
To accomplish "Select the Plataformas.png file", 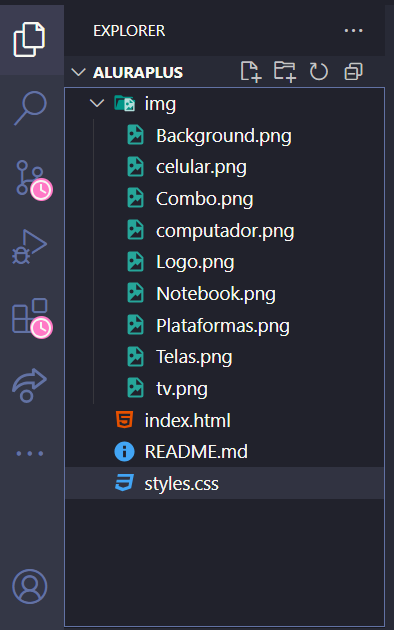I will point(225,325).
